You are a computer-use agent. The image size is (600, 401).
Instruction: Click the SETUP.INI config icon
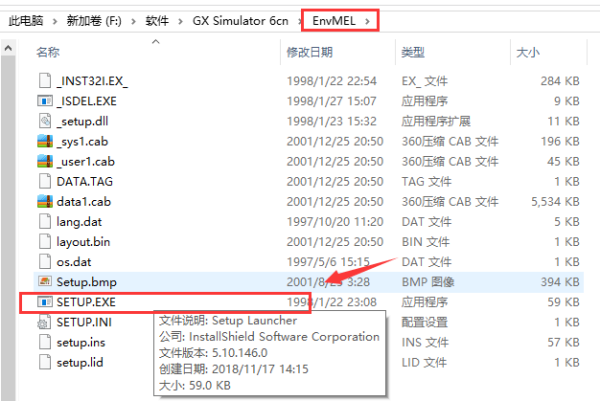(44, 322)
